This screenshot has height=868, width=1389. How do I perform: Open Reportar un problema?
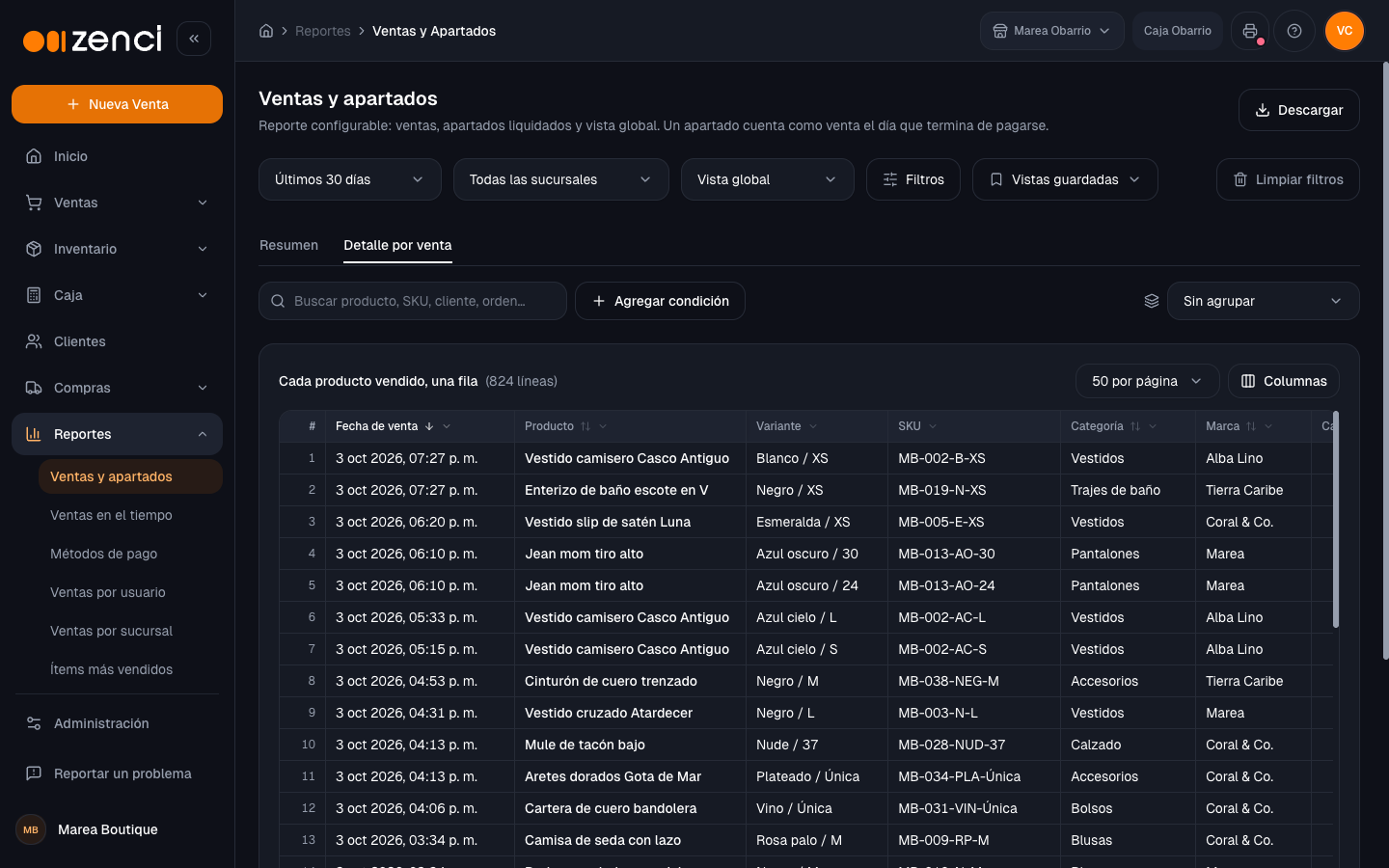click(x=117, y=773)
